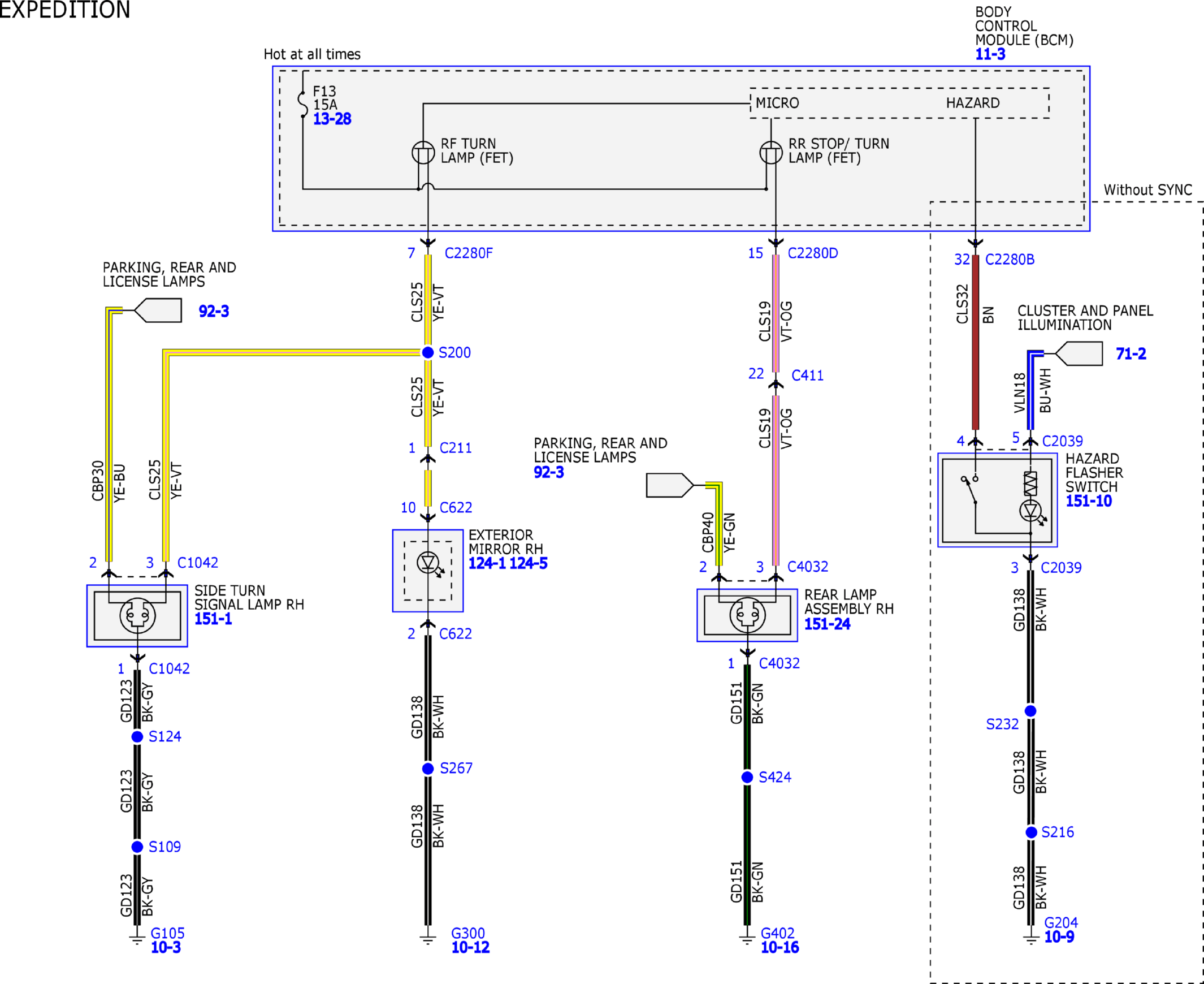The width and height of the screenshot is (1204, 984).
Task: Click 'BODY CONTROL MODULE (BCM)' title
Action: point(1024,26)
